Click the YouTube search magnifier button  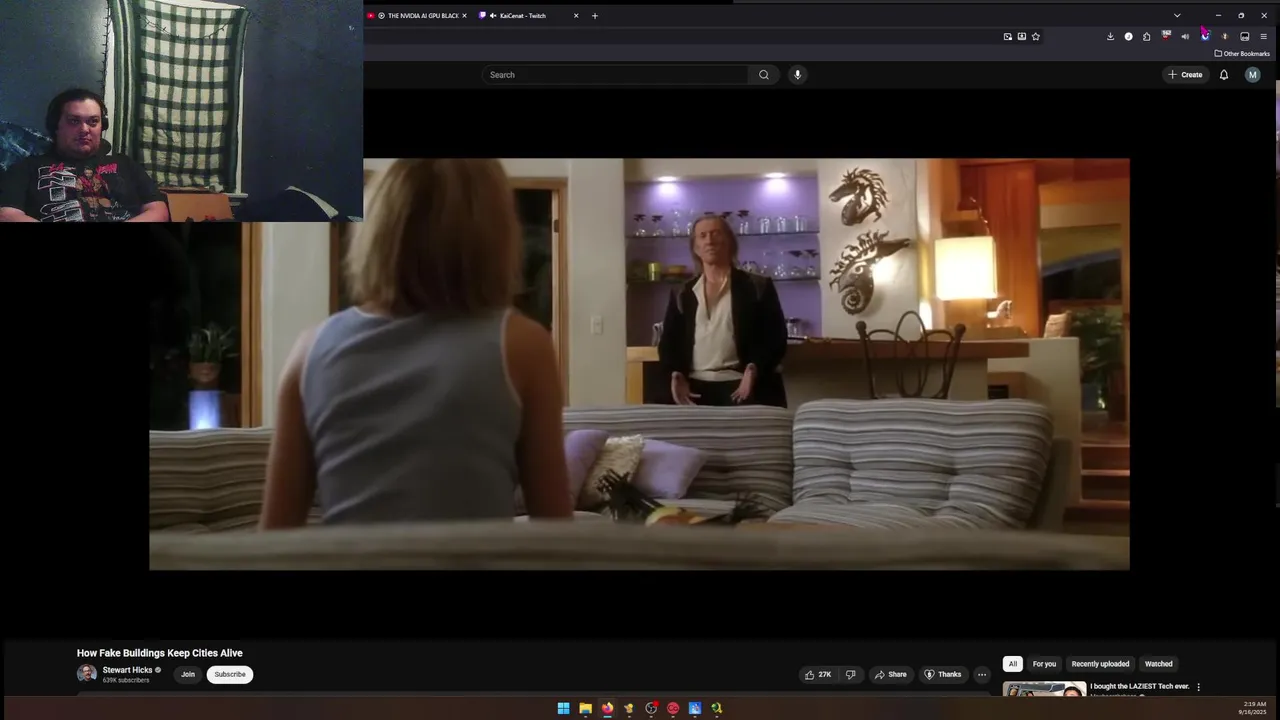pos(764,75)
